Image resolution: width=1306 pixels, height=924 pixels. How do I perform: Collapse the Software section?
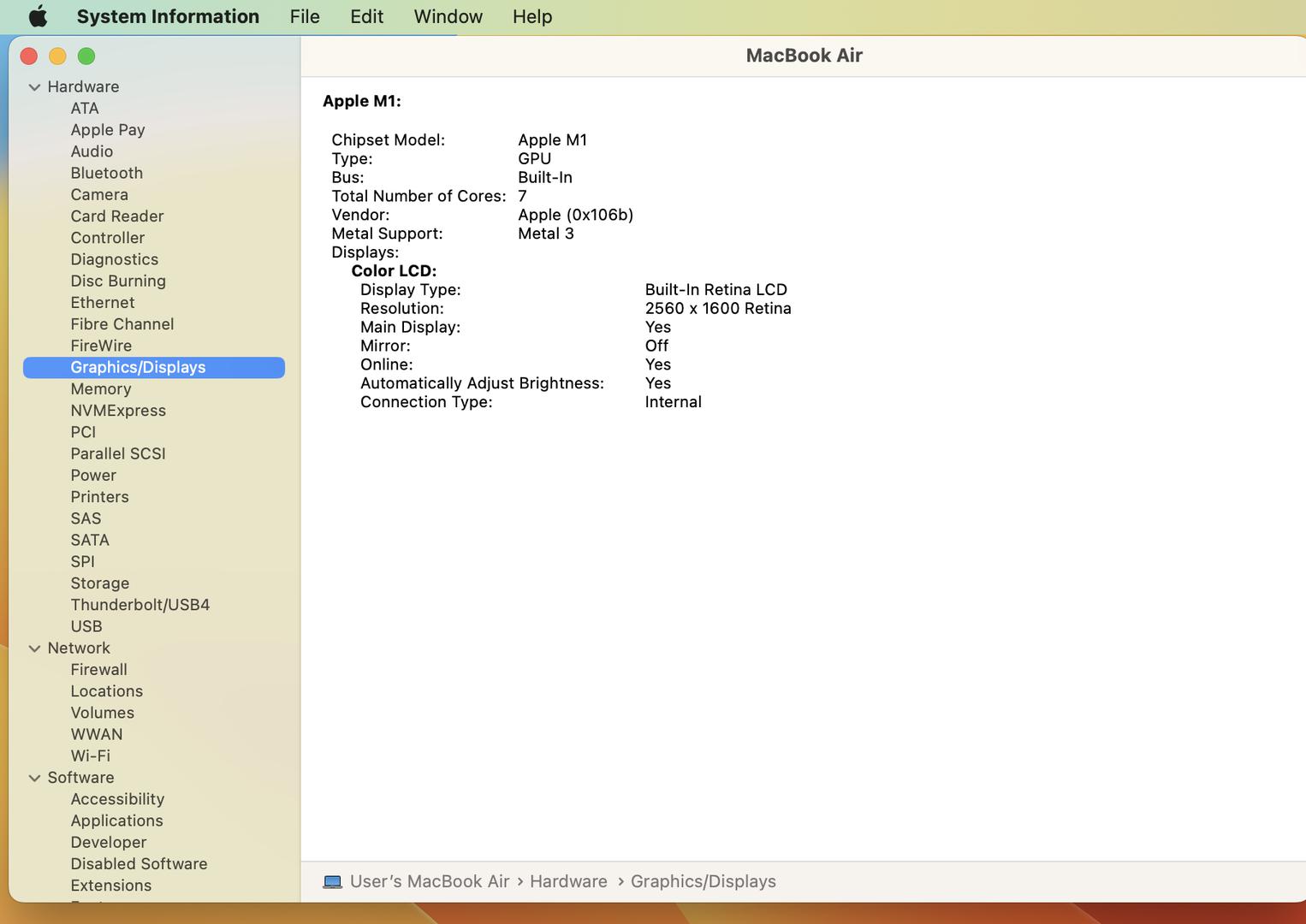[x=34, y=778]
